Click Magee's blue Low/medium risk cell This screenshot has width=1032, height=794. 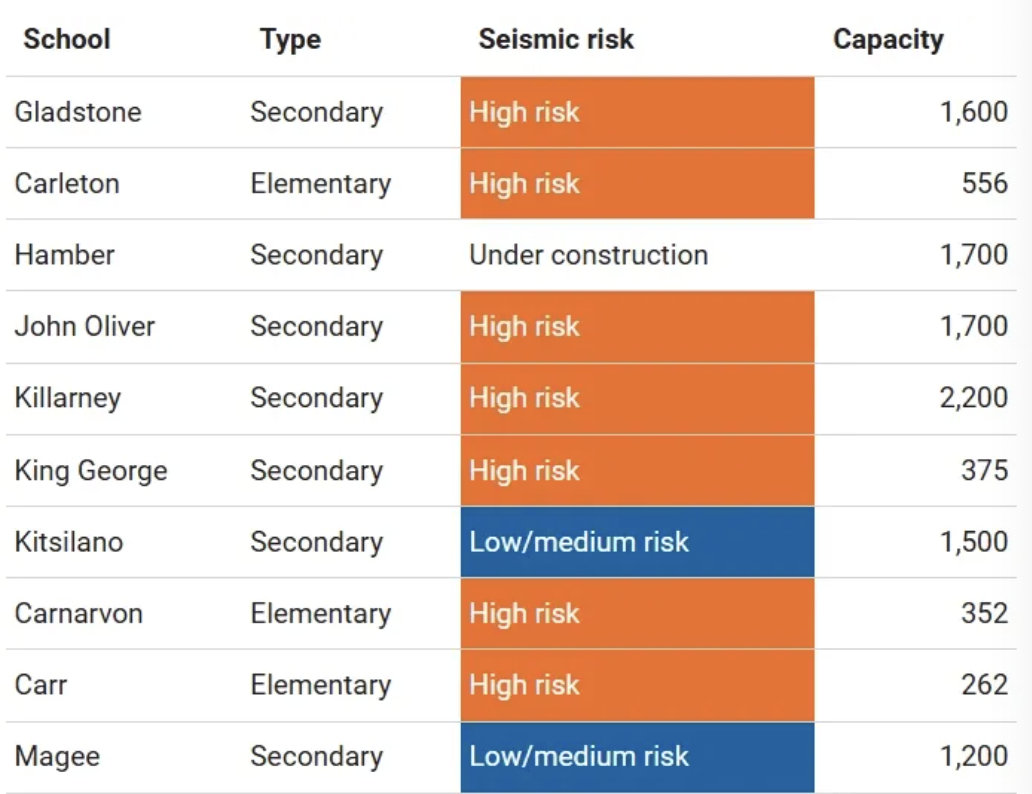[x=637, y=756]
